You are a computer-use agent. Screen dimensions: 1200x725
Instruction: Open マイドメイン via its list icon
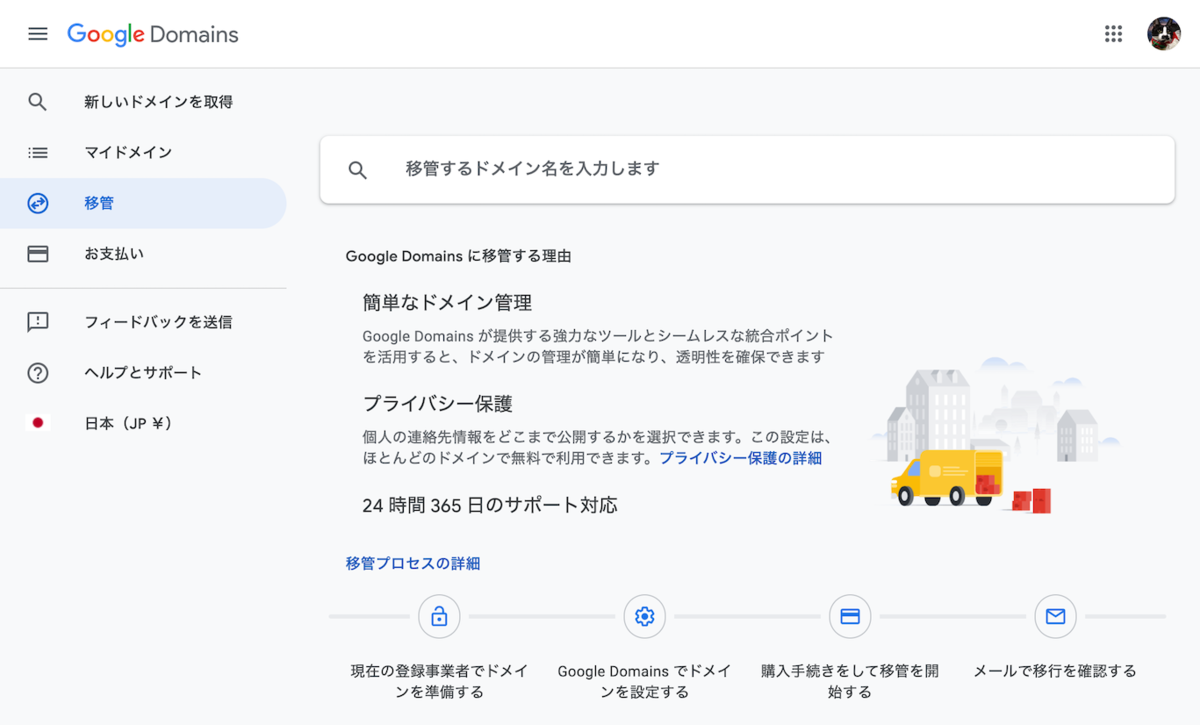point(37,152)
